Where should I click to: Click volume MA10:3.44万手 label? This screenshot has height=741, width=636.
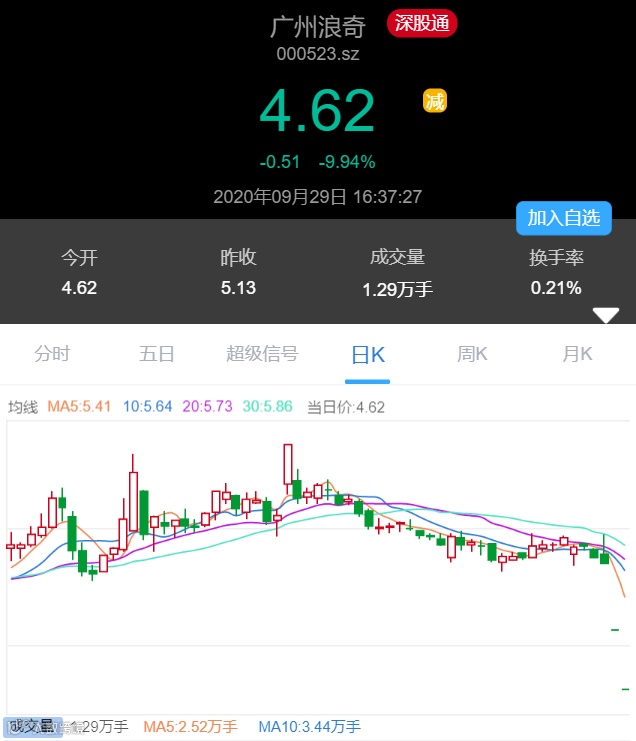click(x=309, y=726)
